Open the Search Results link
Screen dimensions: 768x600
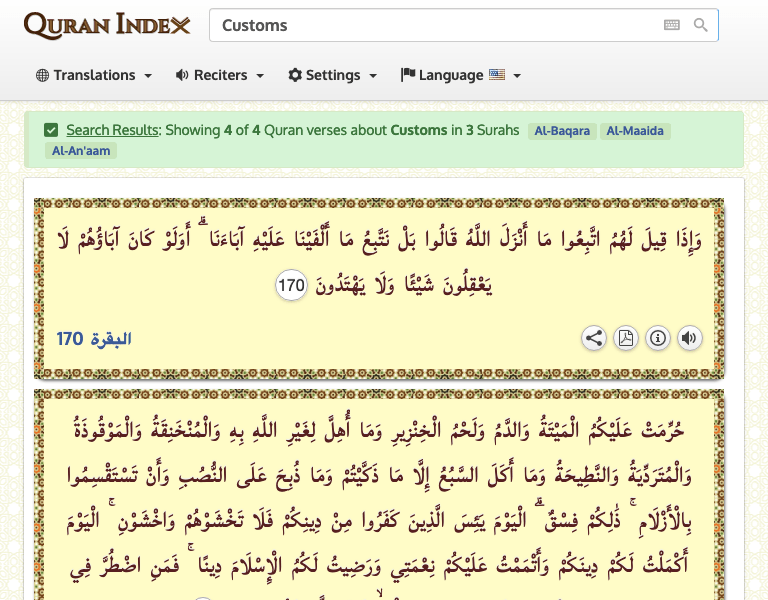[x=112, y=130]
